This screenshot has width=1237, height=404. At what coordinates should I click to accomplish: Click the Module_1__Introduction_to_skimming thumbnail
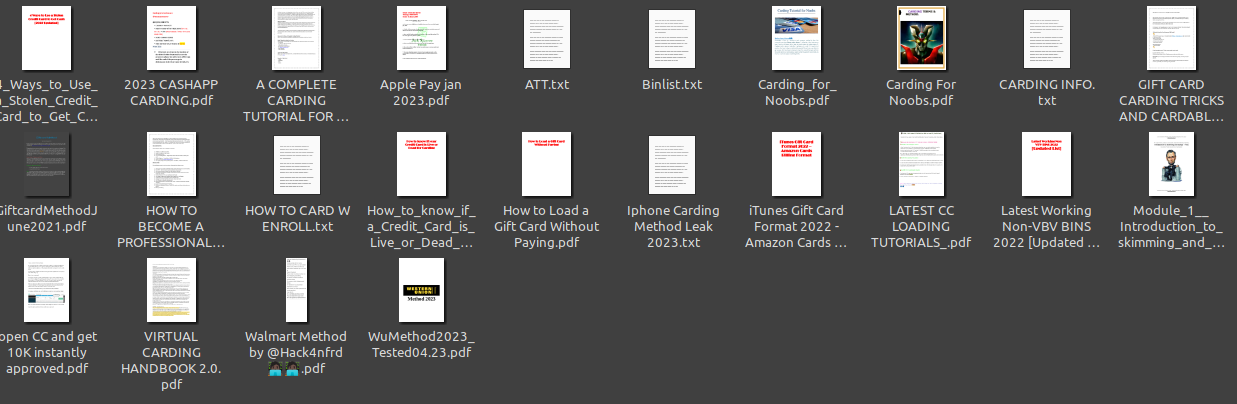click(x=1172, y=163)
